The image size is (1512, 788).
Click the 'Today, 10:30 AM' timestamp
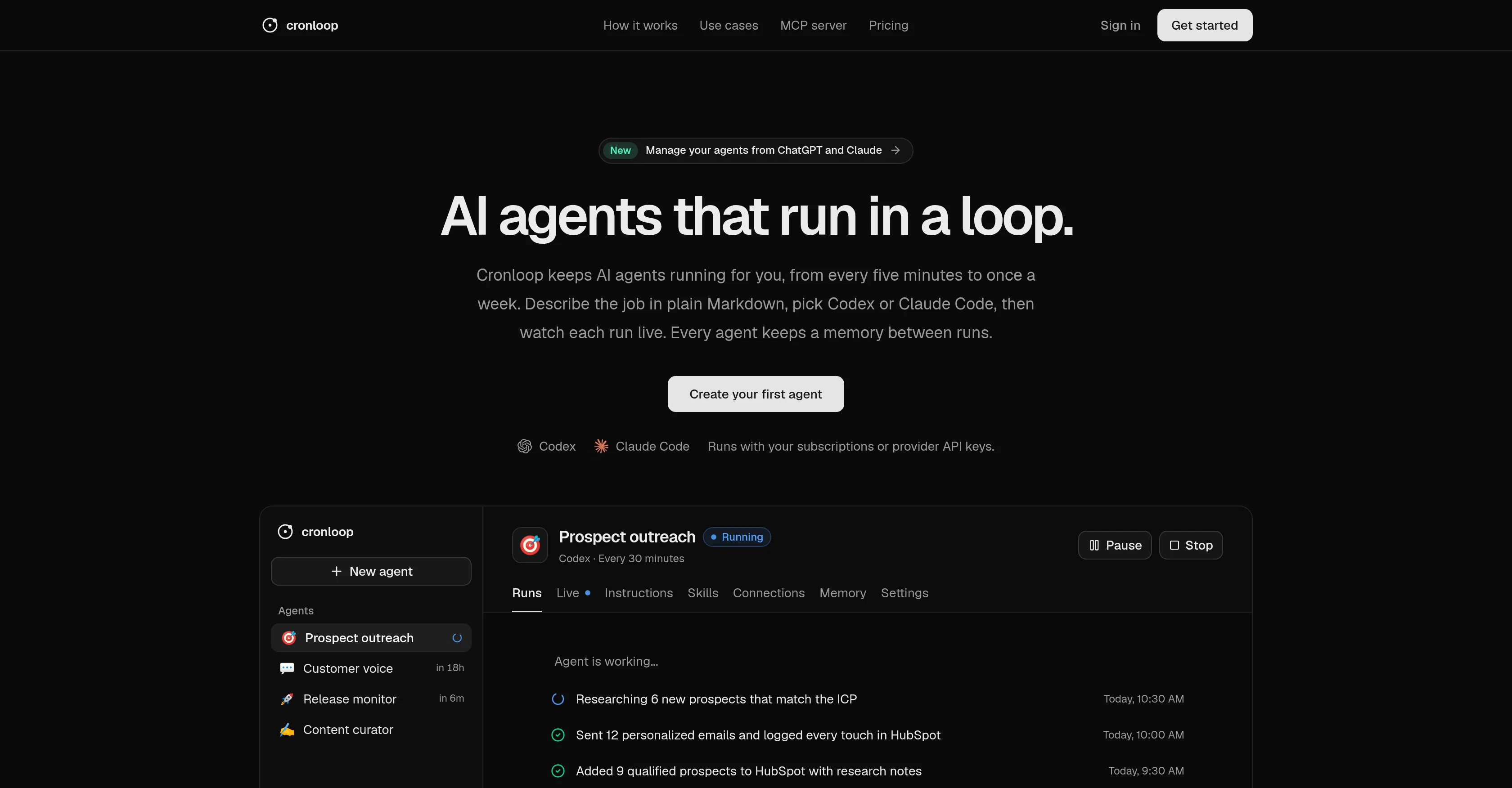coord(1143,699)
